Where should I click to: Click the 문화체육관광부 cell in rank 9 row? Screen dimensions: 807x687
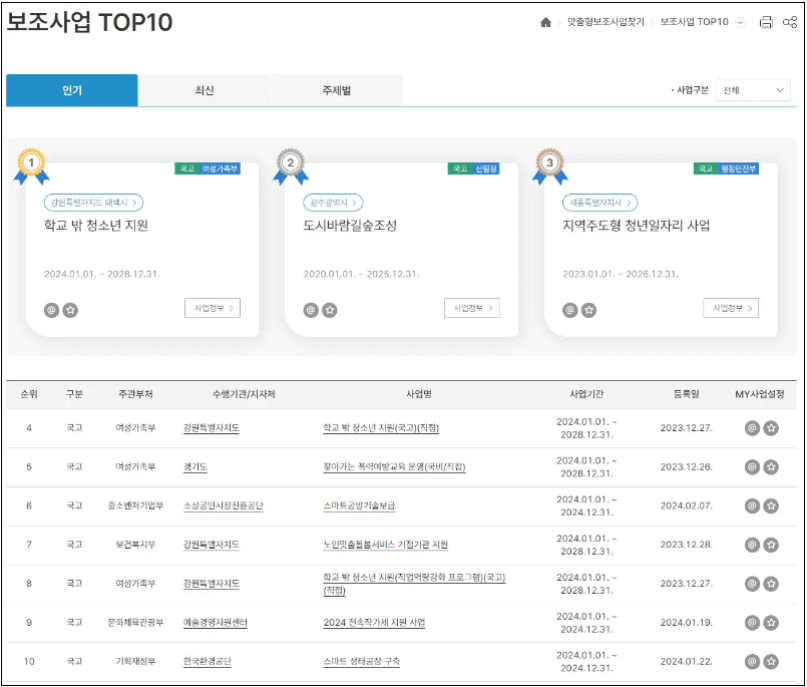point(135,623)
